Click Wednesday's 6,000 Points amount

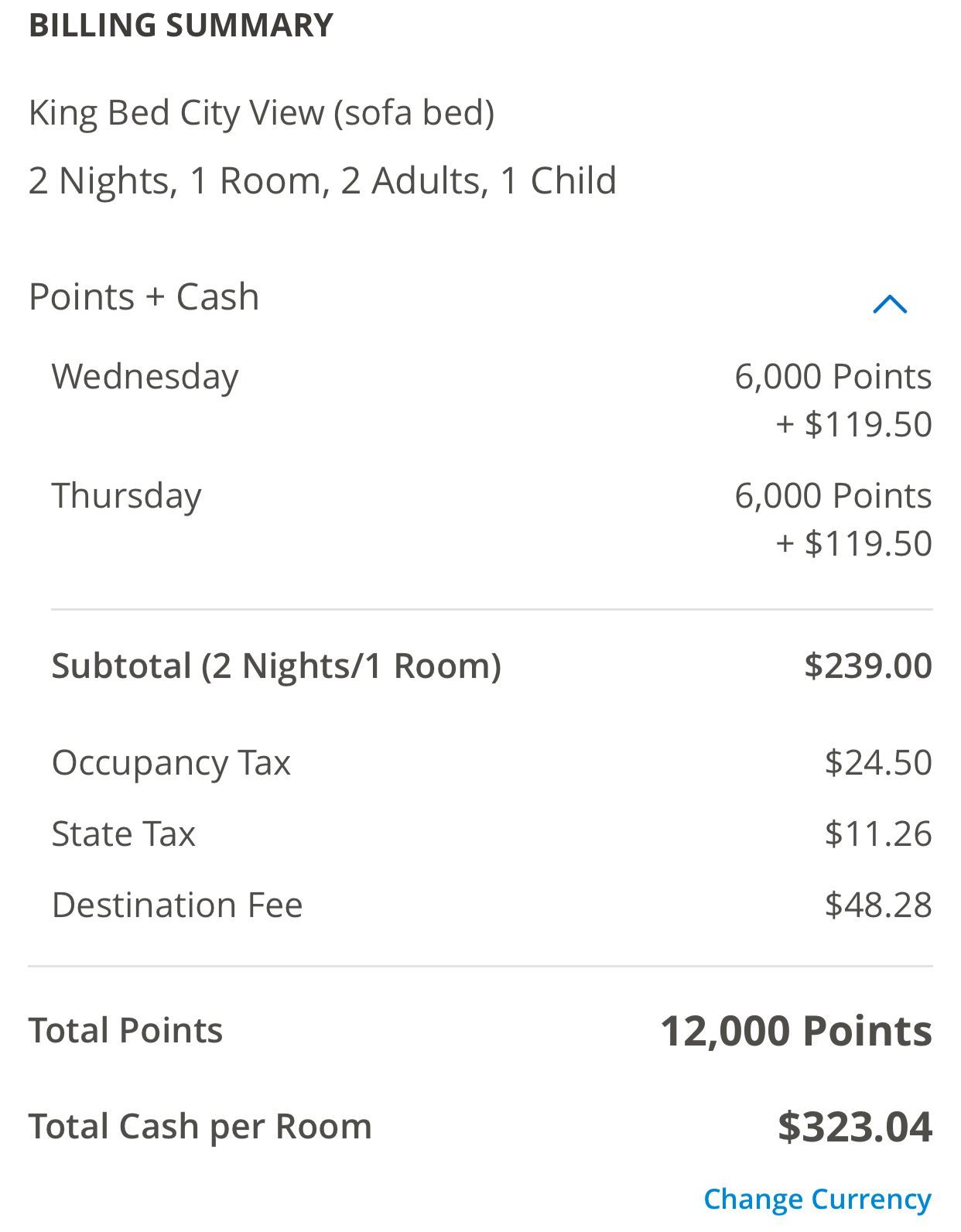tap(833, 377)
